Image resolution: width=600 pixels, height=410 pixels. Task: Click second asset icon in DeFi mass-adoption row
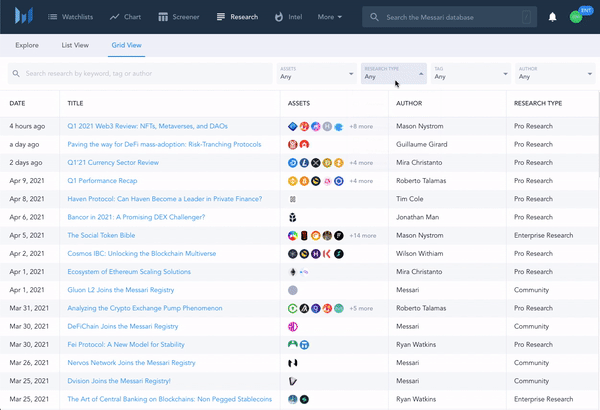[304, 144]
